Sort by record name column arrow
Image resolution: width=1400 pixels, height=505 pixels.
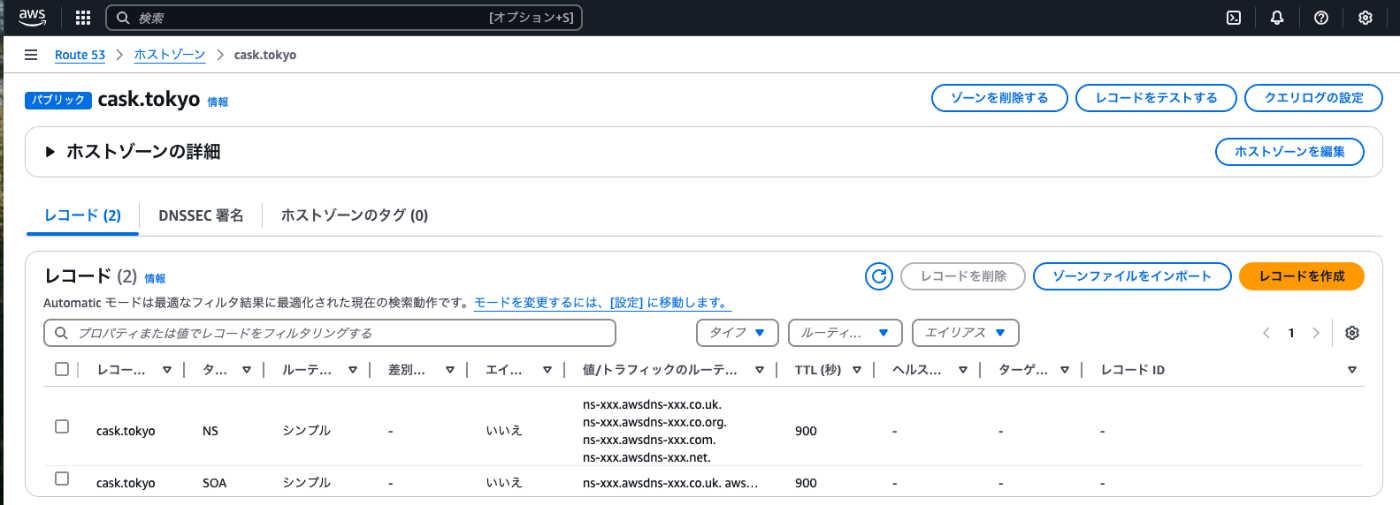tap(167, 370)
